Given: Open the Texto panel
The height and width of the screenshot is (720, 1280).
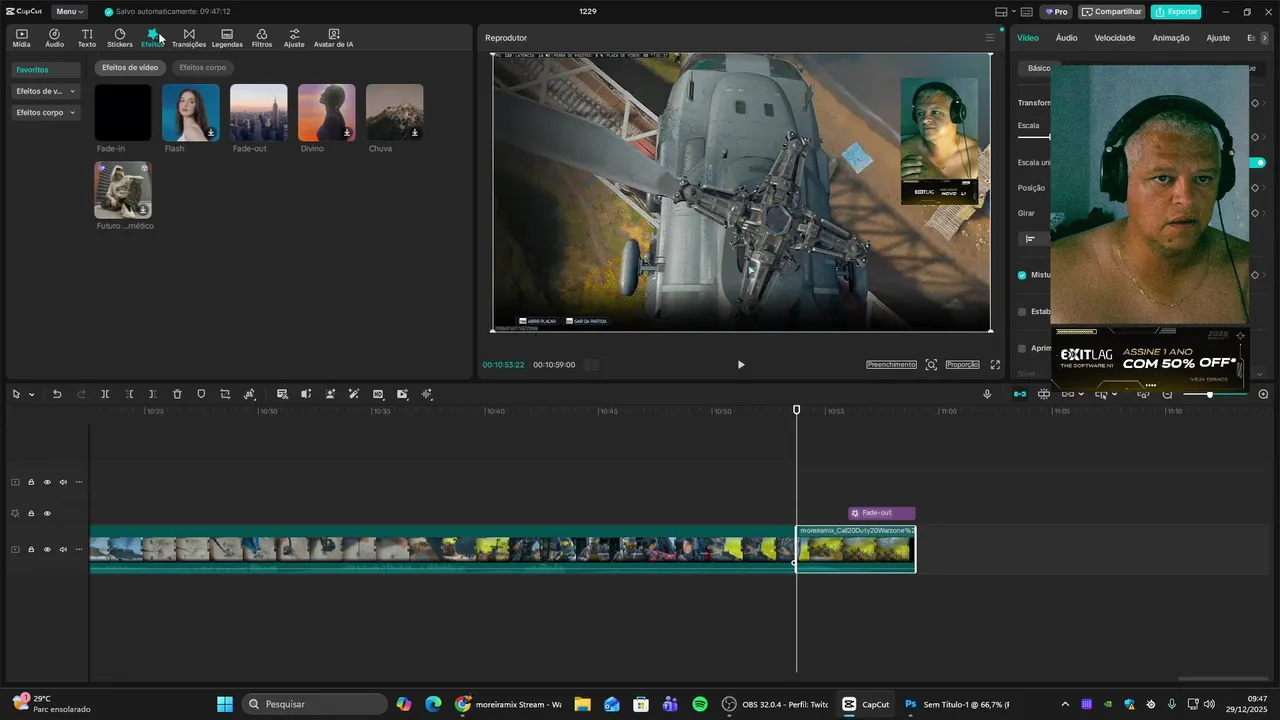Looking at the screenshot, I should tap(87, 38).
